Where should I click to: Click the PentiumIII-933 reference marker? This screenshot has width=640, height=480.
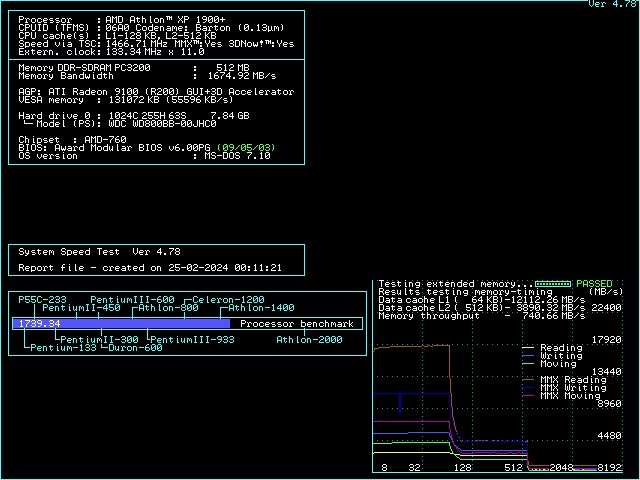coord(192,340)
